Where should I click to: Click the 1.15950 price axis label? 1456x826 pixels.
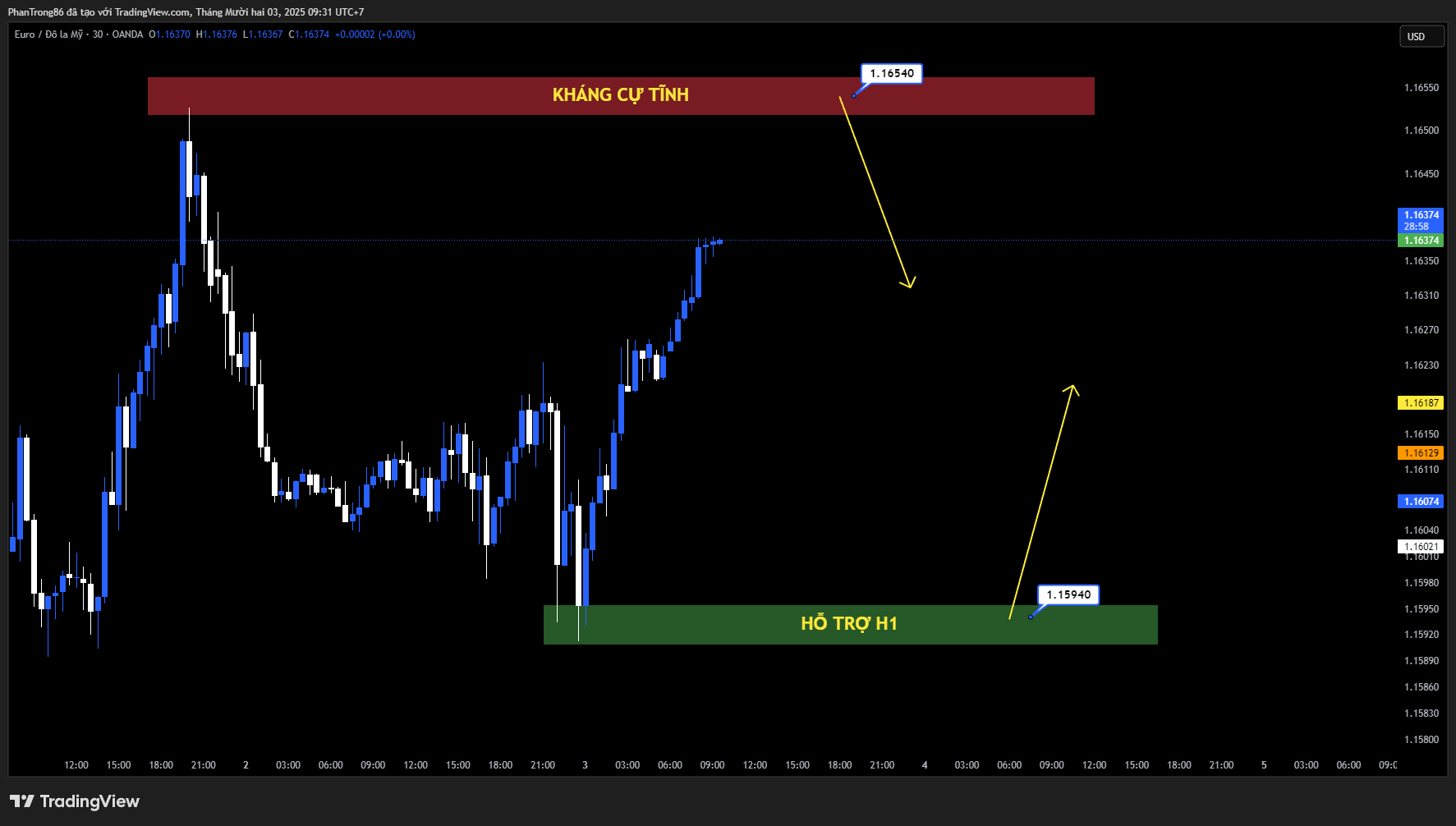pos(1422,609)
